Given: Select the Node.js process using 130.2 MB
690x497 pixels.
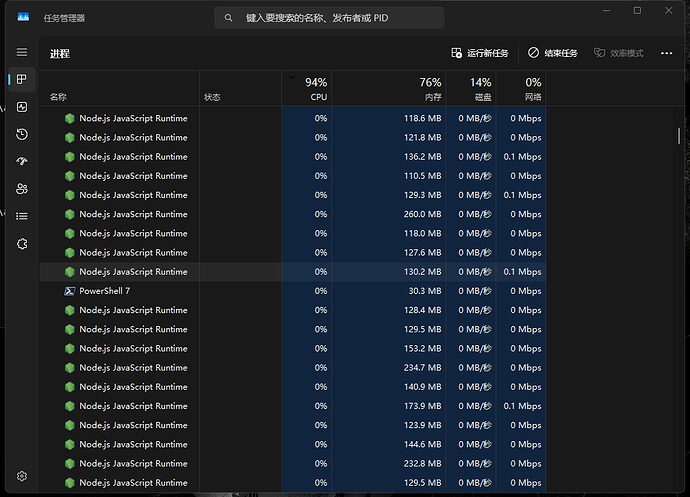Looking at the screenshot, I should [x=293, y=272].
